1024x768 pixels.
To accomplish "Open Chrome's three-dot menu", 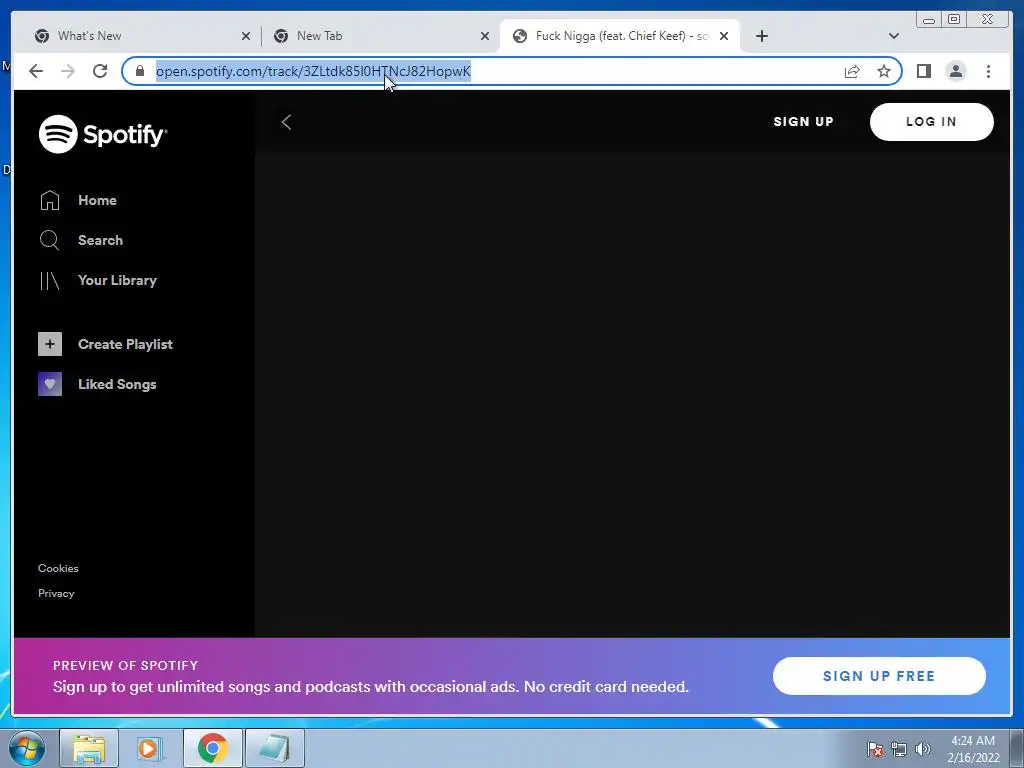I will point(988,71).
